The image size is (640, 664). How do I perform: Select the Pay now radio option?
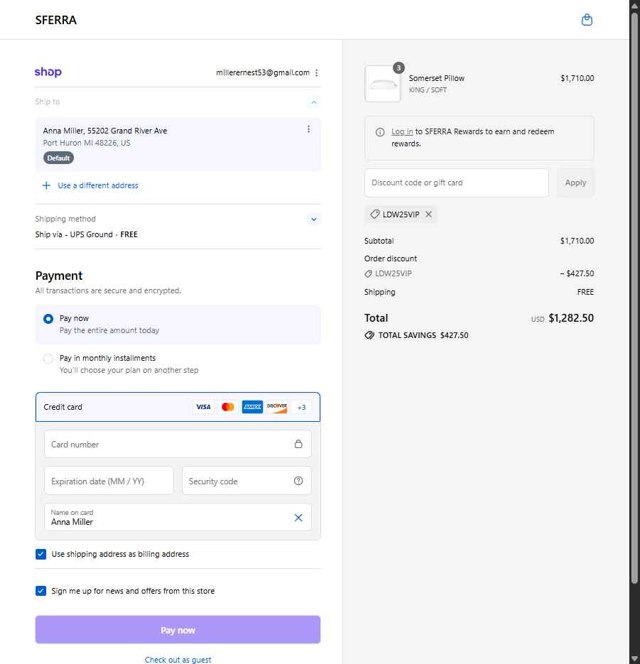[x=48, y=318]
